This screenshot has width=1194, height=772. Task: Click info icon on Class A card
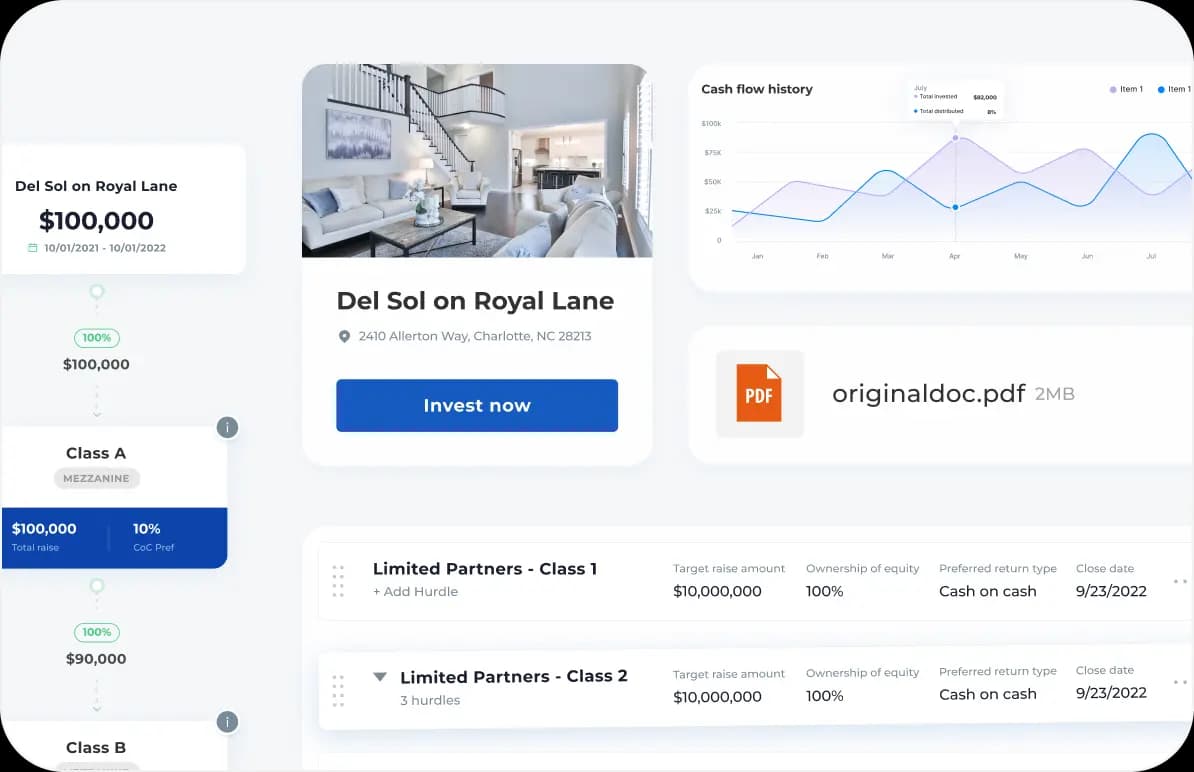point(227,428)
